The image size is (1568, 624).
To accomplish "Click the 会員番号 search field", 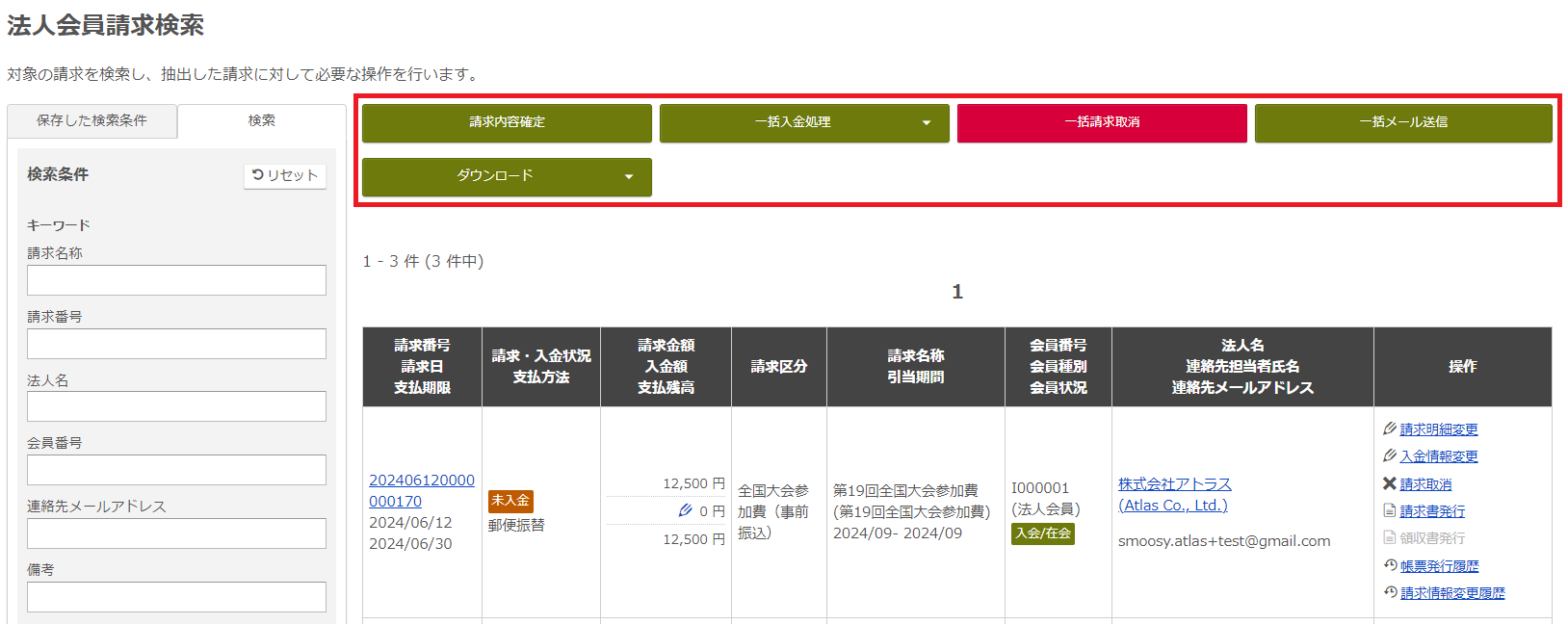I will [176, 470].
